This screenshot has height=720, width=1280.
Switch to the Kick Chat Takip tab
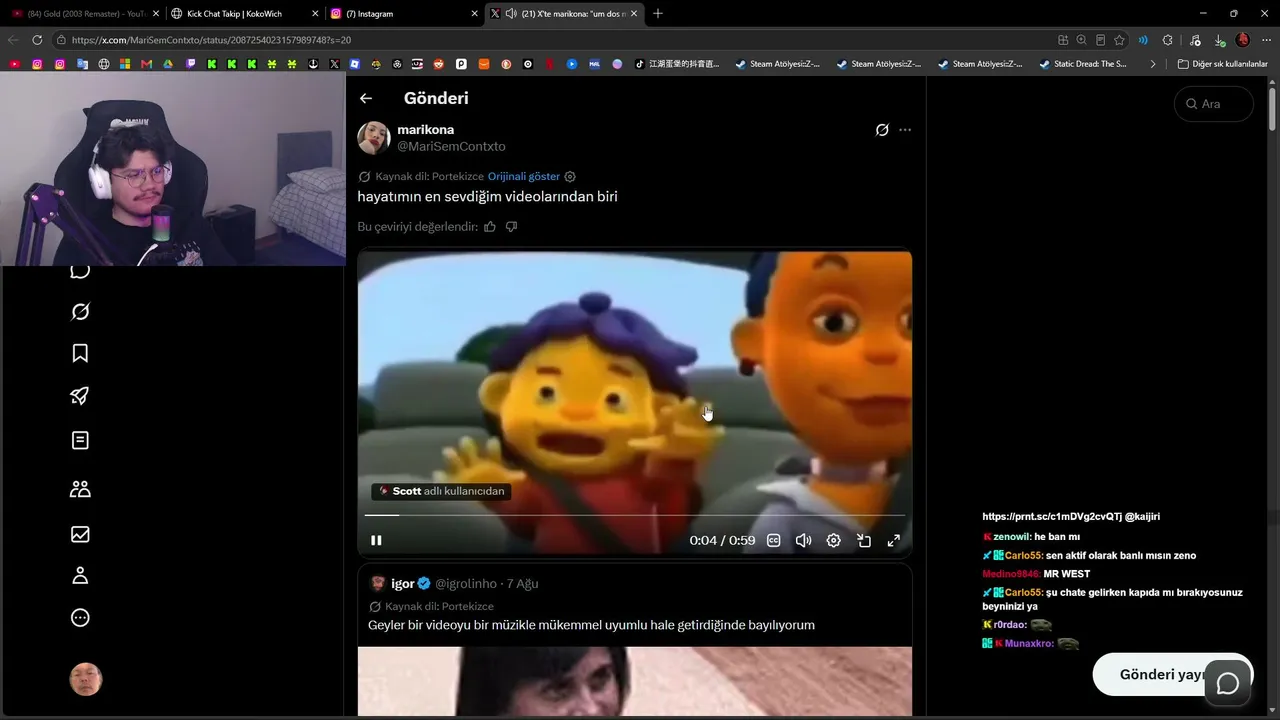tap(244, 14)
